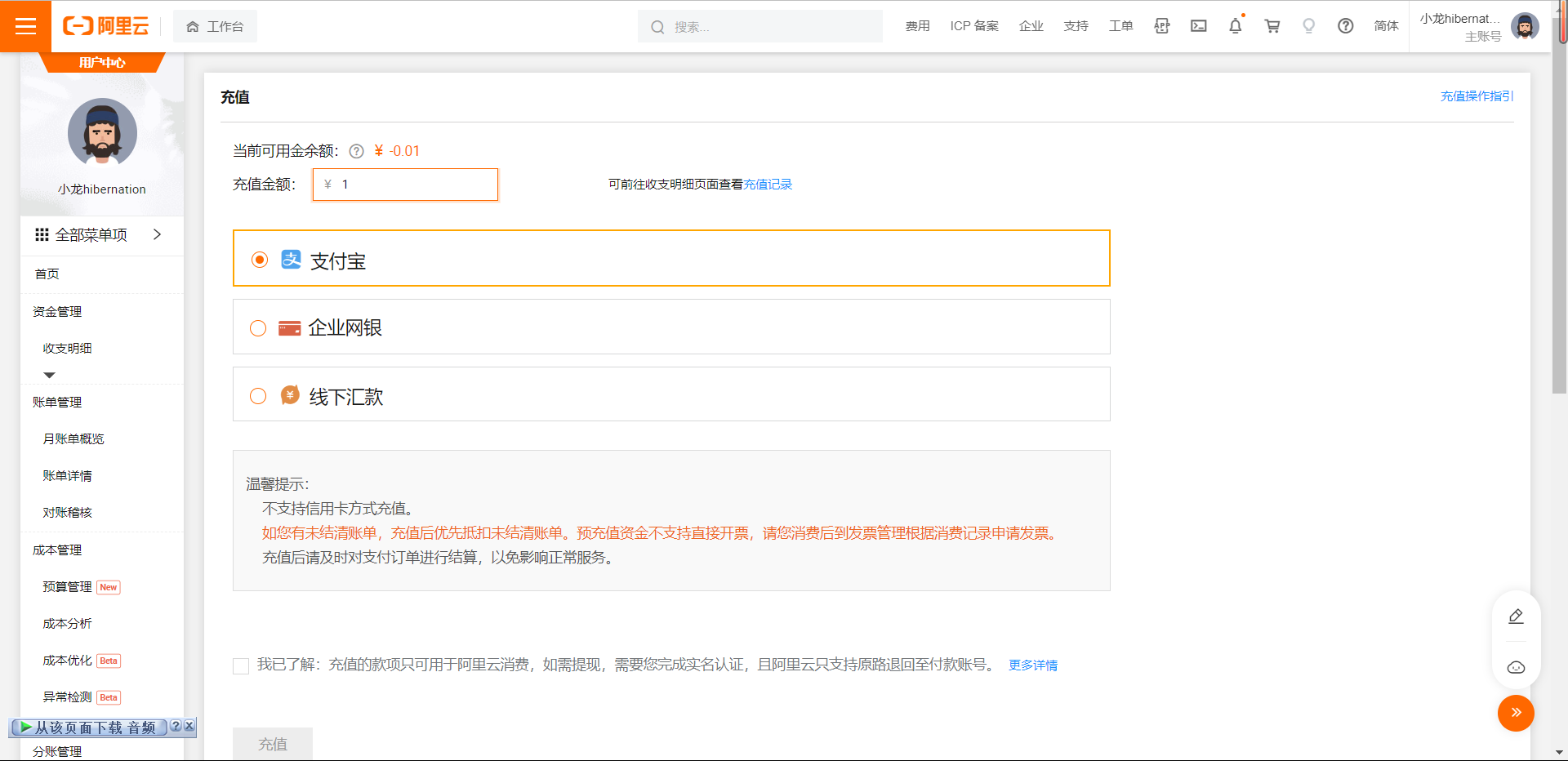Select the 支付宝 payment radio button
This screenshot has width=1568, height=761.
[x=260, y=260]
